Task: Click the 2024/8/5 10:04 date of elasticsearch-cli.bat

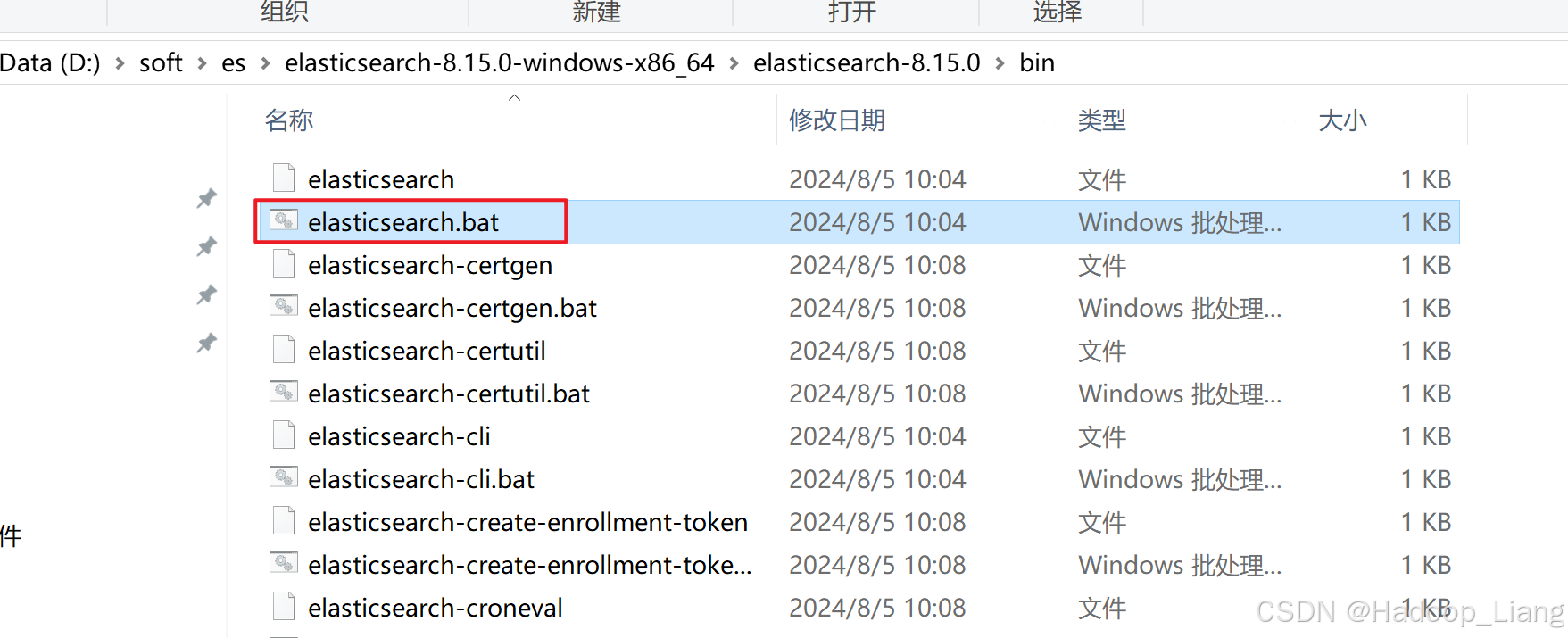Action: point(877,479)
